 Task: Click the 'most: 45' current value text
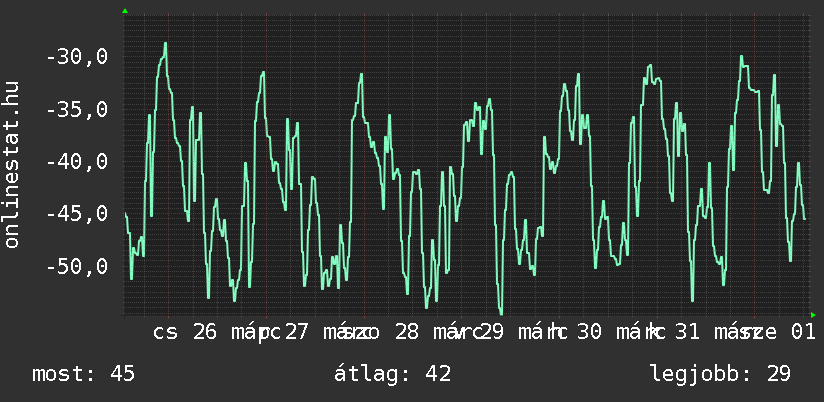click(x=84, y=374)
